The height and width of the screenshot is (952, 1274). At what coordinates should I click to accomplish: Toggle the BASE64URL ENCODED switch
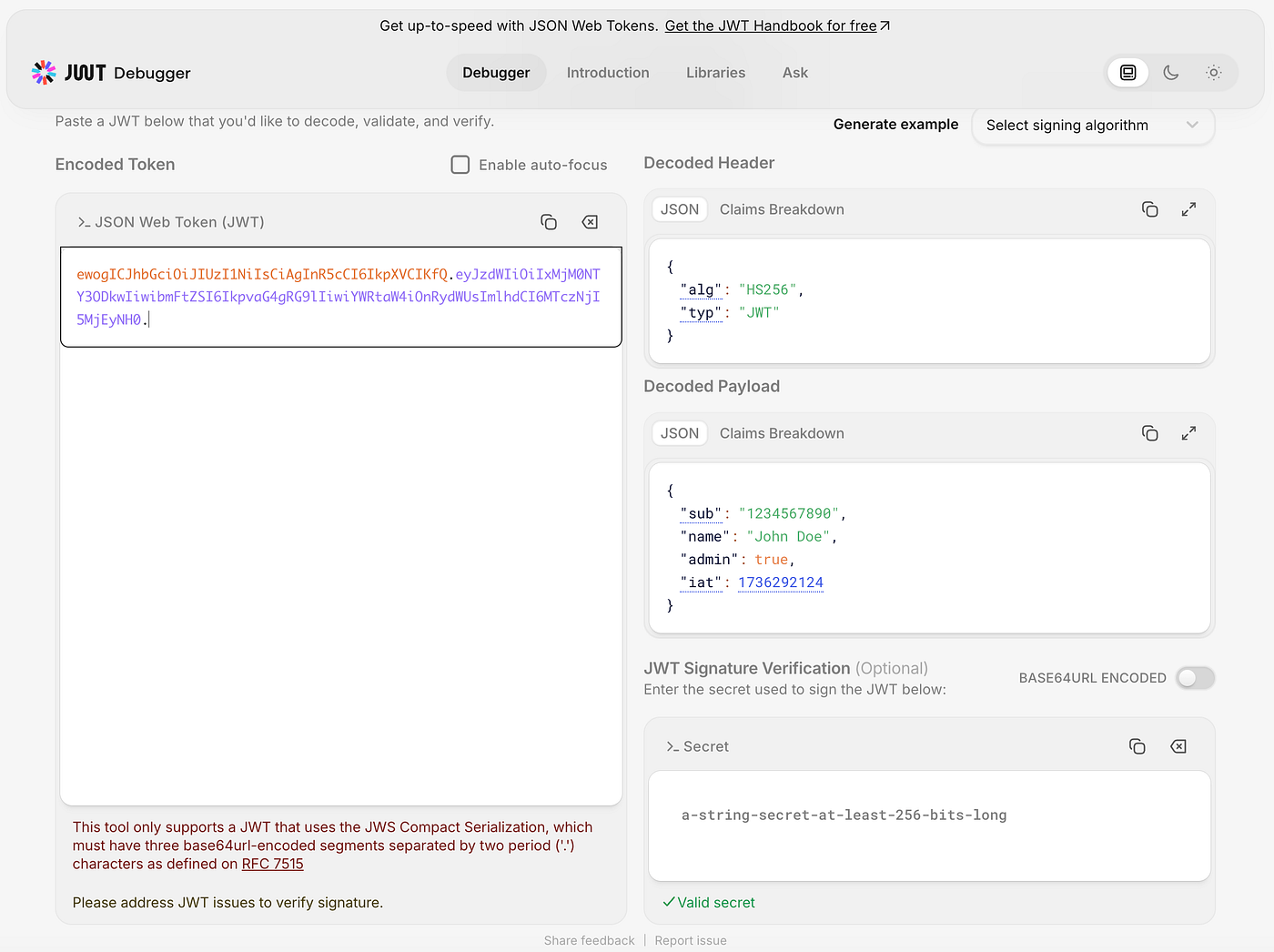pos(1195,678)
